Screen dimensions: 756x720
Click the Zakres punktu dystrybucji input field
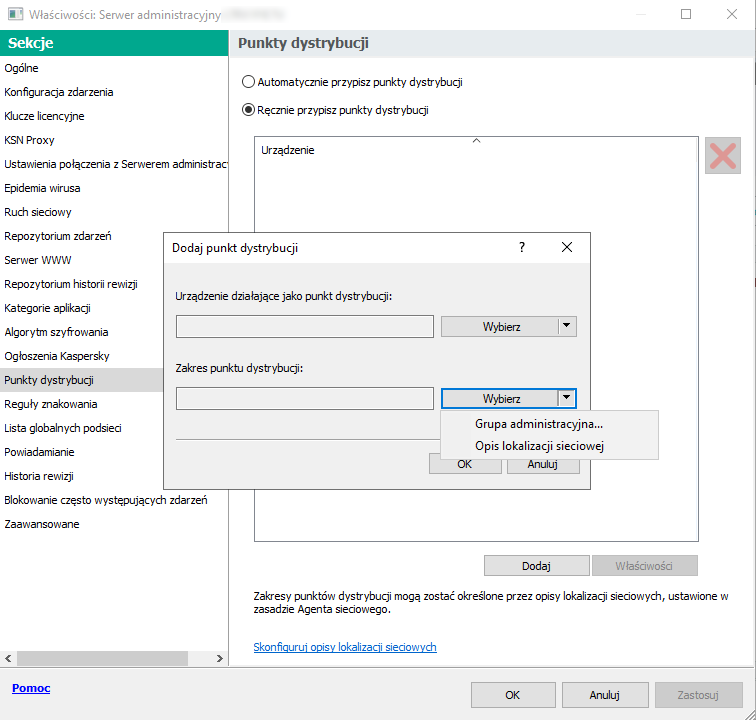pyautogui.click(x=304, y=398)
